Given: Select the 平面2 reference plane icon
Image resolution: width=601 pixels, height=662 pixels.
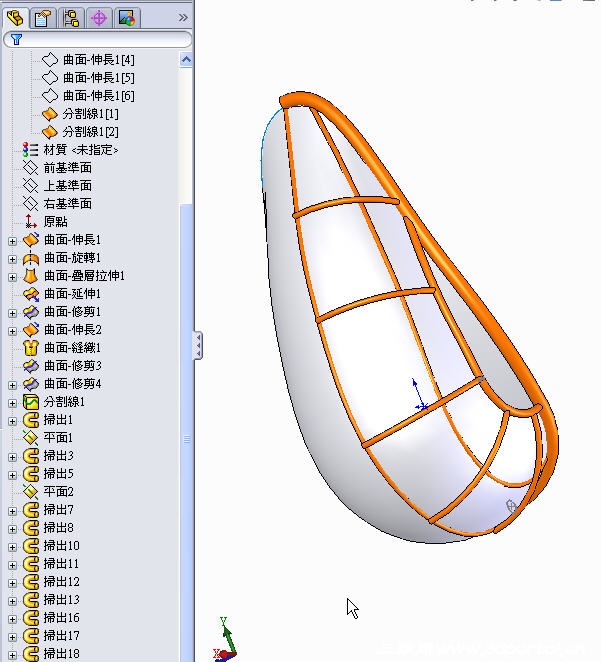Looking at the screenshot, I should pos(31,492).
